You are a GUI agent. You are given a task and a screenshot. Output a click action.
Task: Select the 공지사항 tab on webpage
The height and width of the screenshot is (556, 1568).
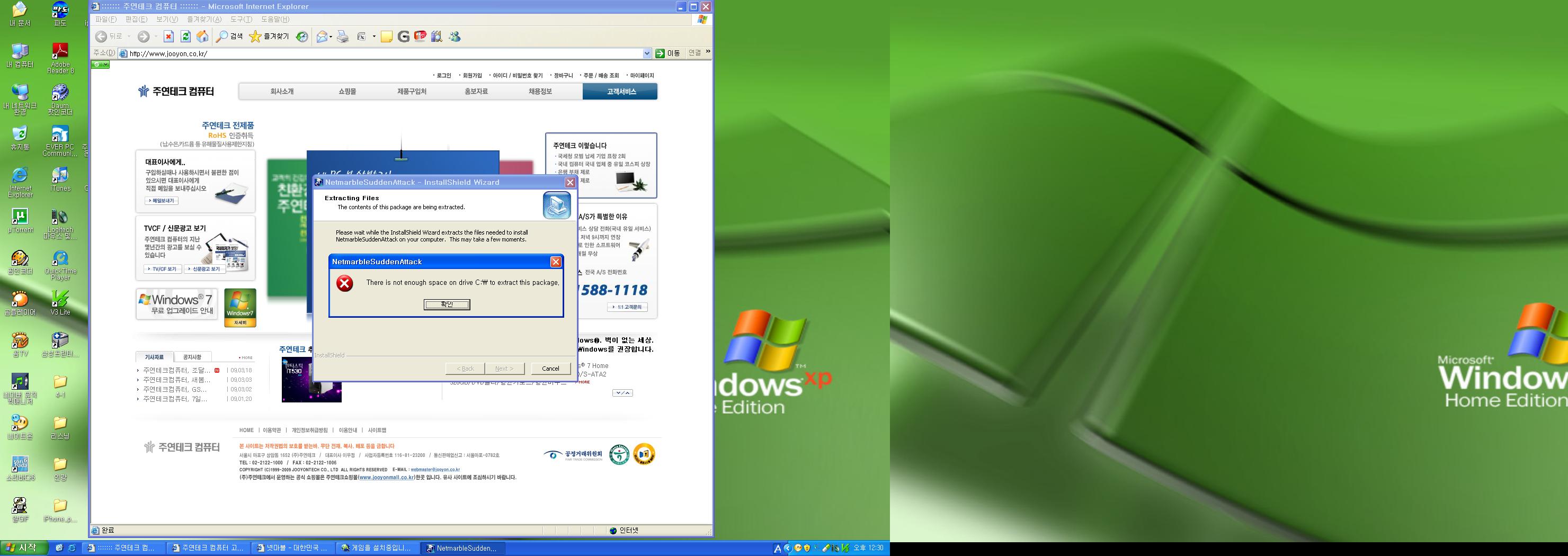tap(192, 357)
